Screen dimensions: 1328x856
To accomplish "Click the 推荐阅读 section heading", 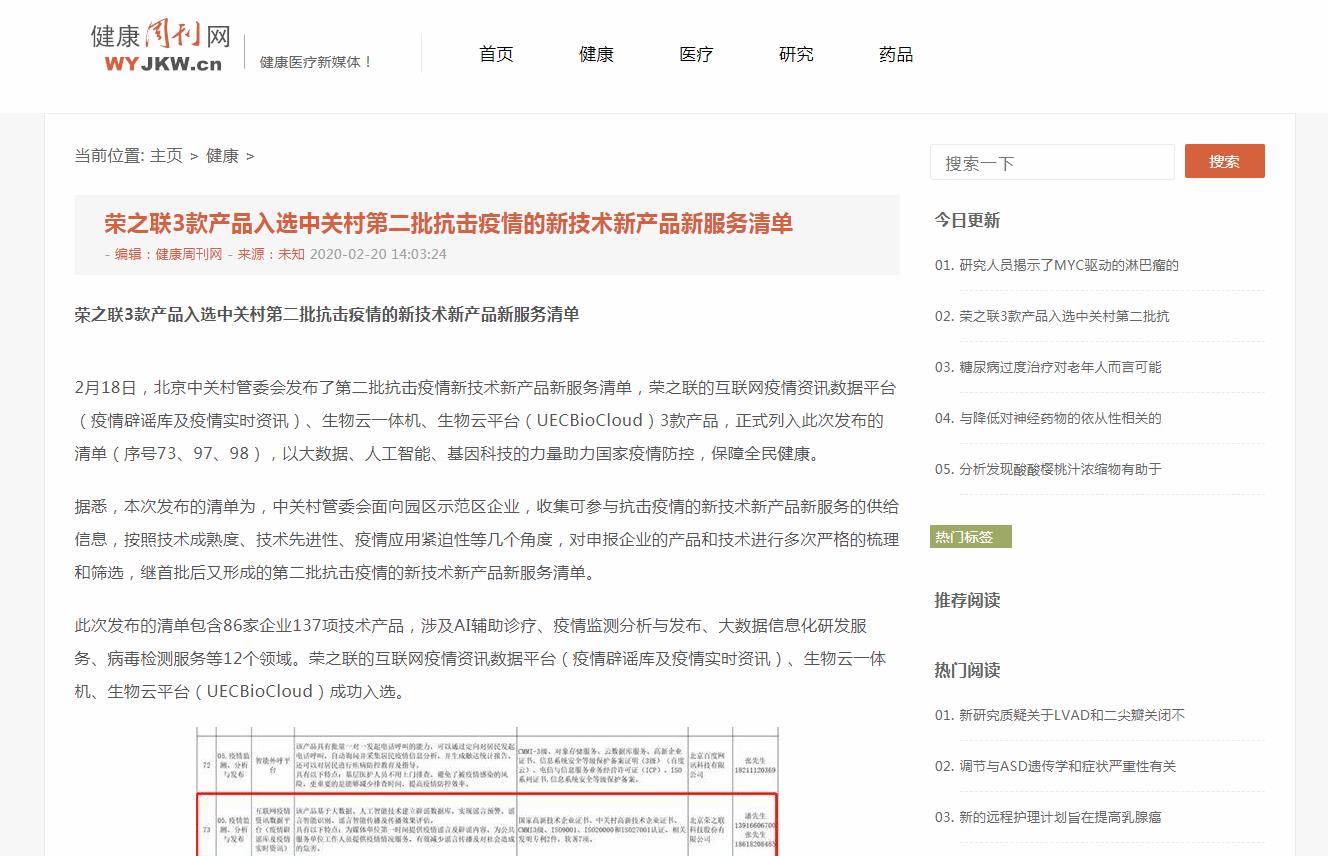I will (x=967, y=600).
